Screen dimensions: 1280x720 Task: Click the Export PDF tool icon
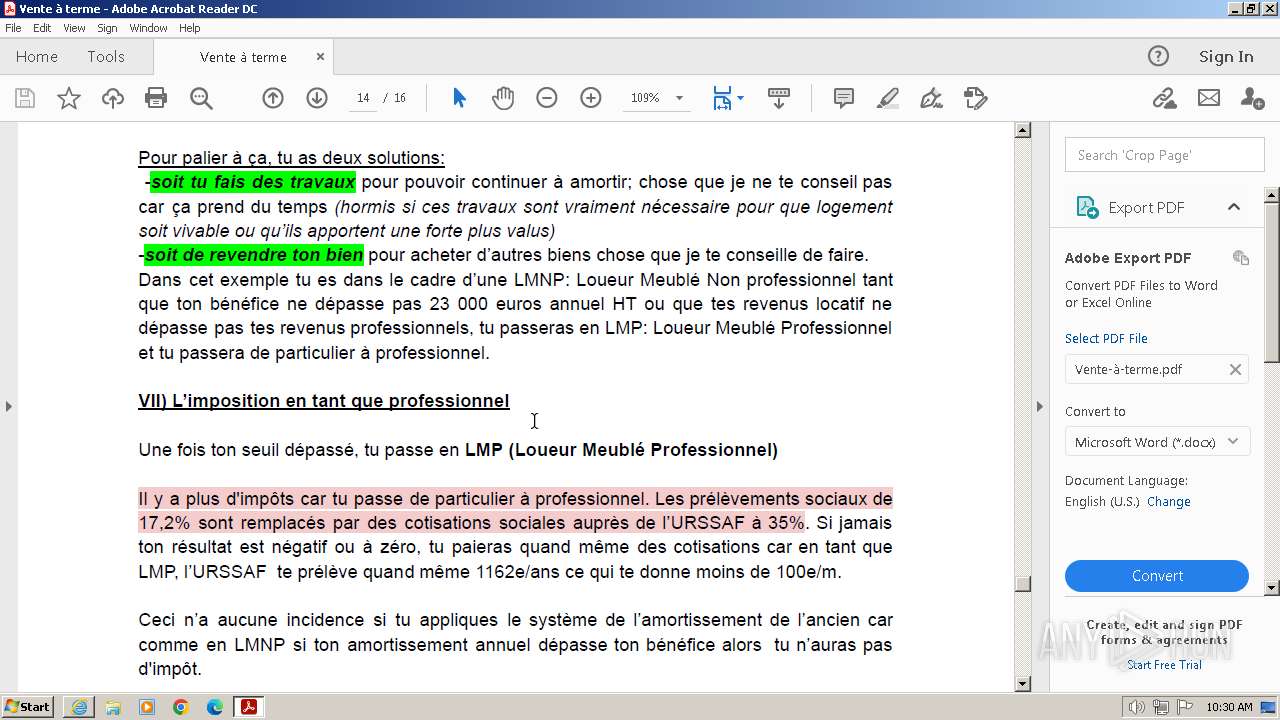[1087, 207]
